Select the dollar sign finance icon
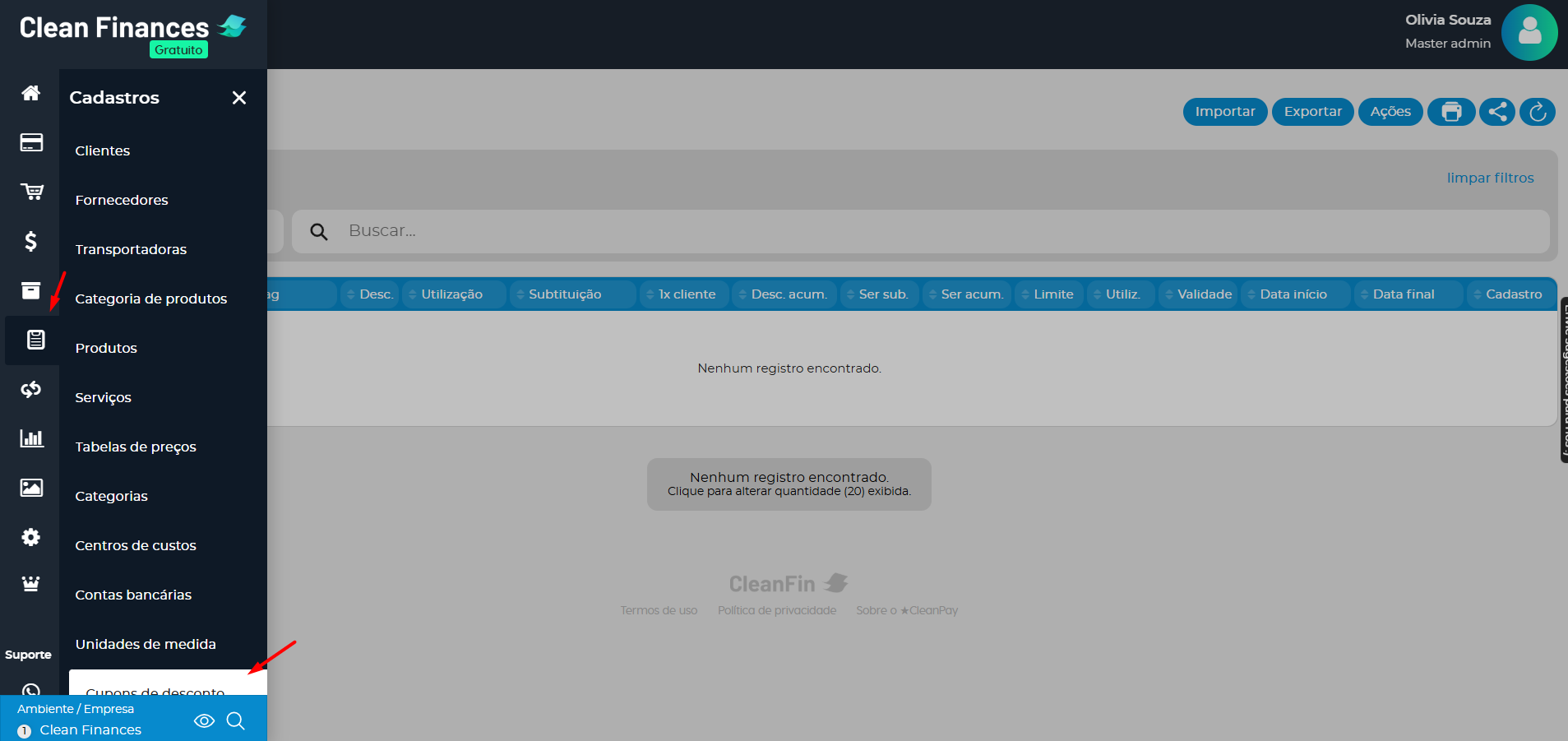The width and height of the screenshot is (1568, 741). click(x=30, y=241)
